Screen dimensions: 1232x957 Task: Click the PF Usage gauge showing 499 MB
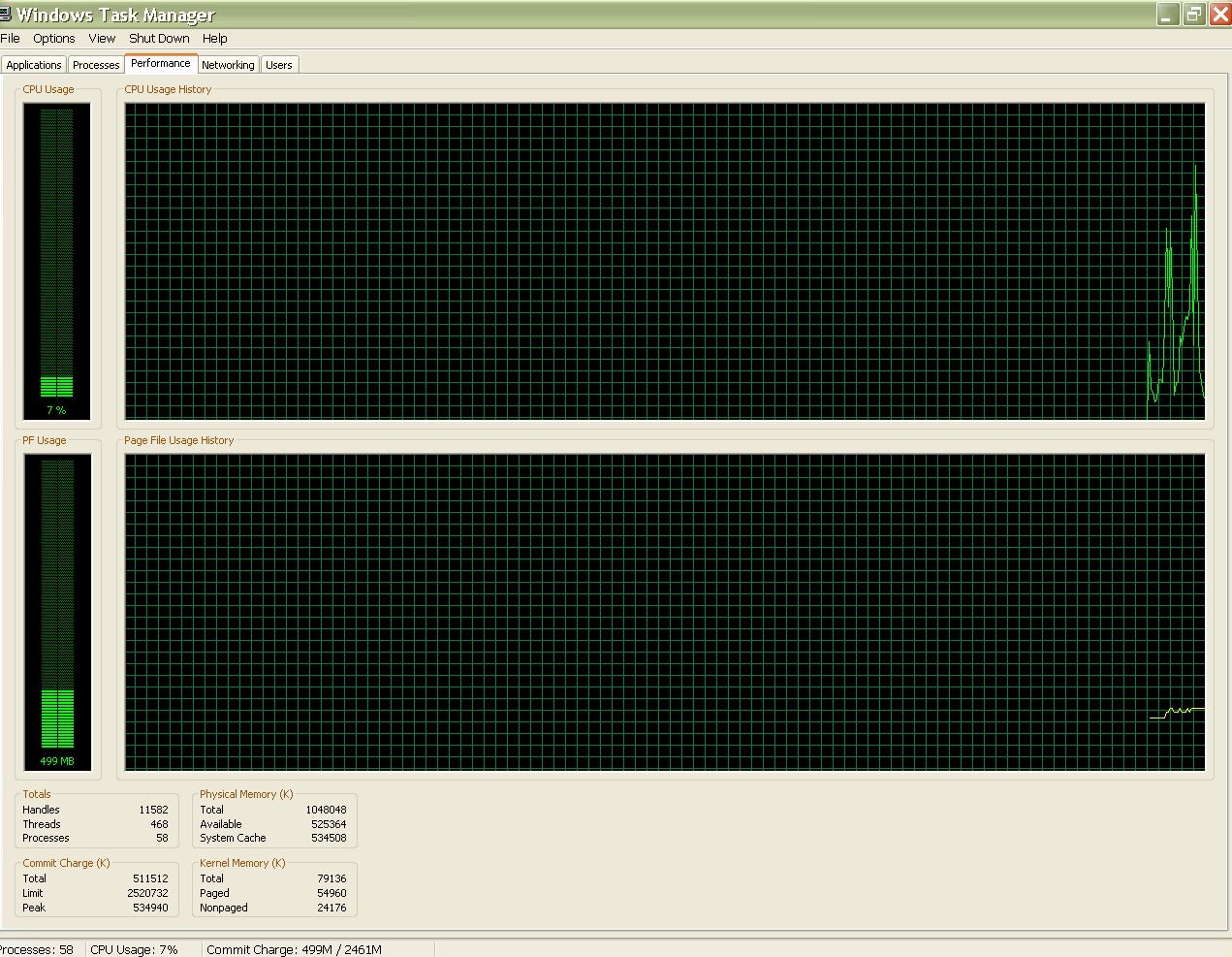(x=57, y=613)
